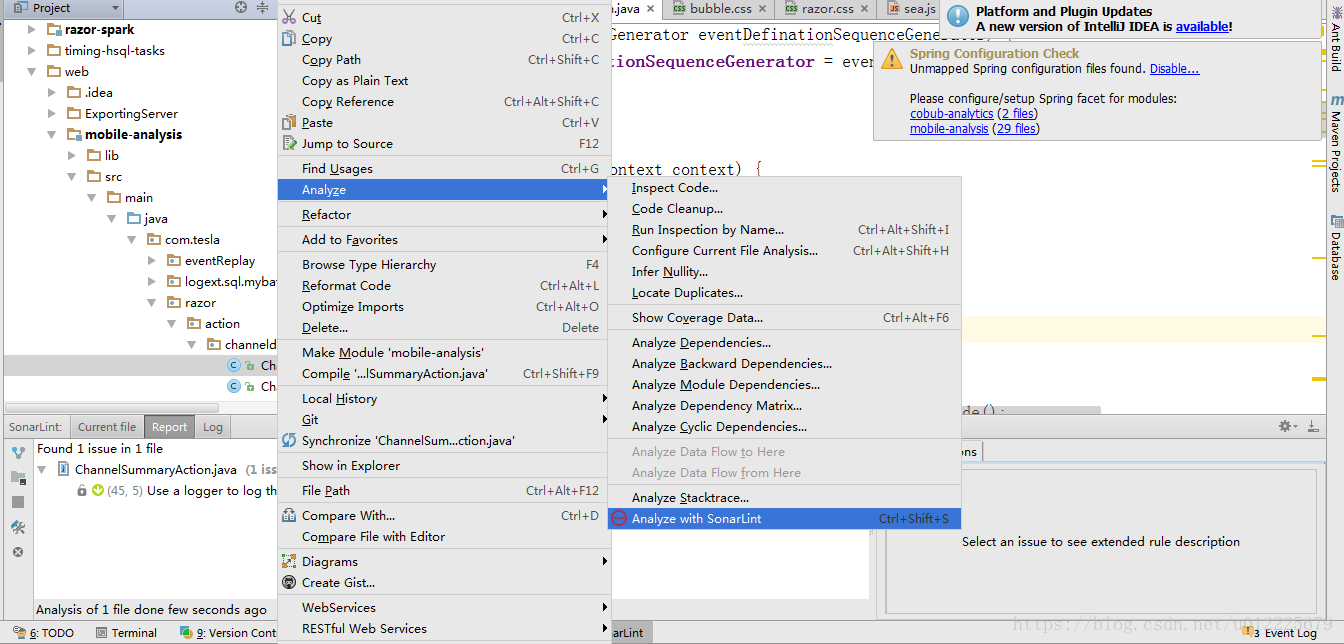Collapse the mobile-analysis module arrow
This screenshot has height=644, width=1344.
[x=52, y=134]
